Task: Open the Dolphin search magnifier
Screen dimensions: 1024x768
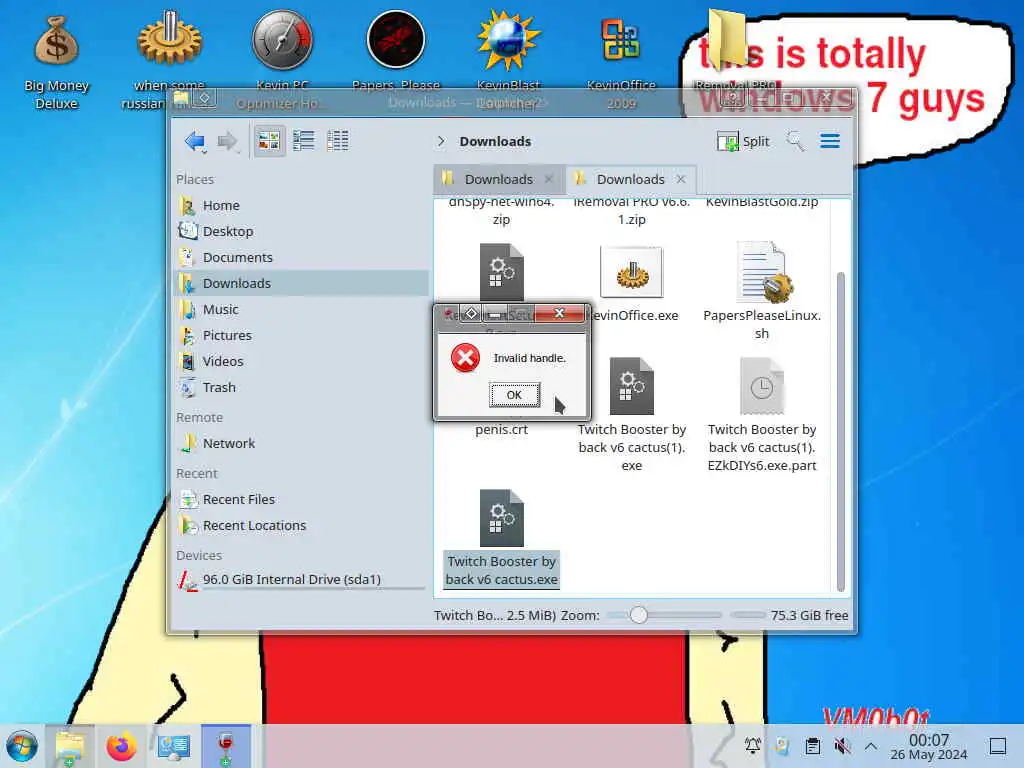Action: click(x=795, y=141)
